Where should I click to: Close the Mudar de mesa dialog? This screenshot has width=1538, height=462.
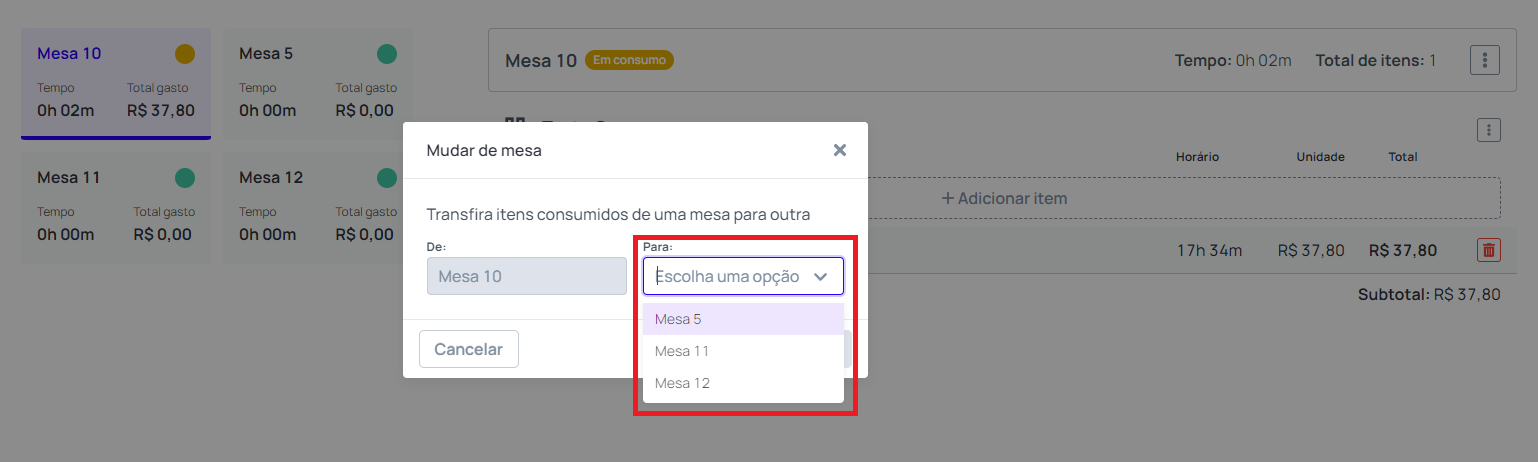point(840,150)
